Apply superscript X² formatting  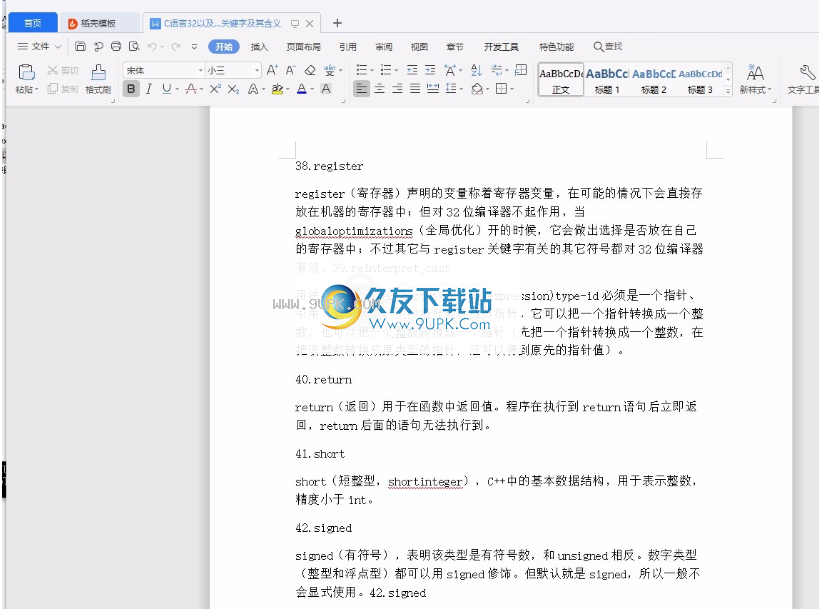[215, 89]
